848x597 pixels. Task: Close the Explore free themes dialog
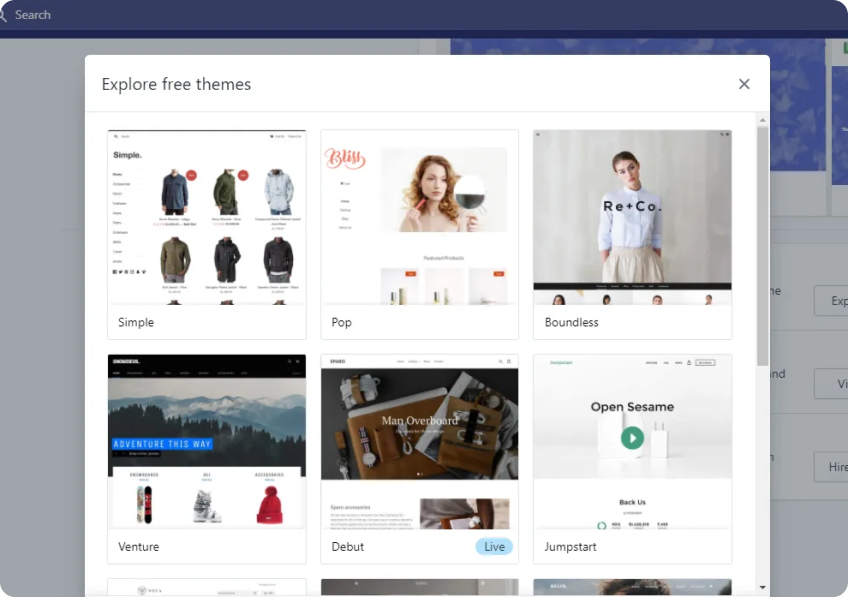point(744,84)
